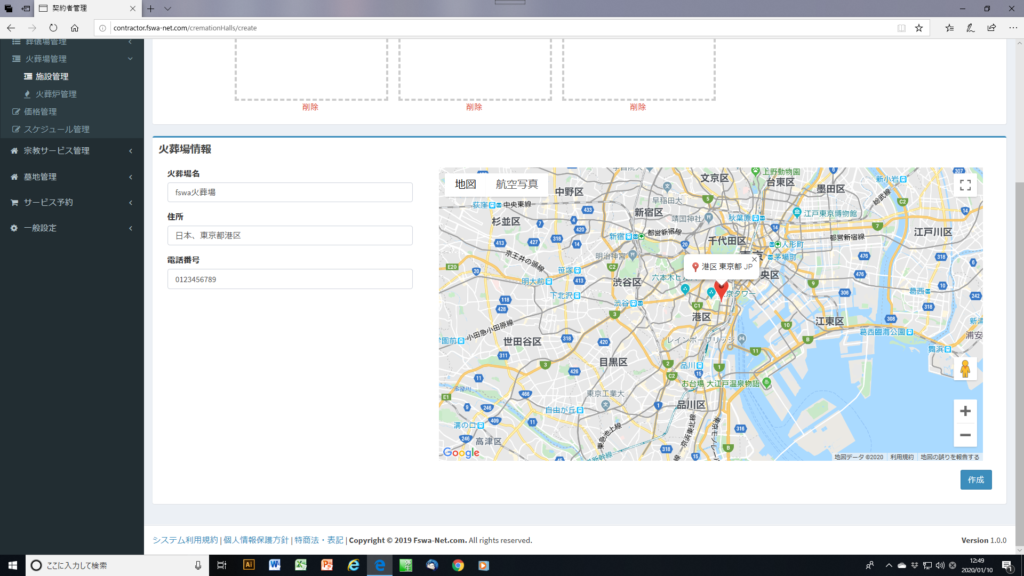
Task: Open browser settings and more menu
Action: 1013,28
